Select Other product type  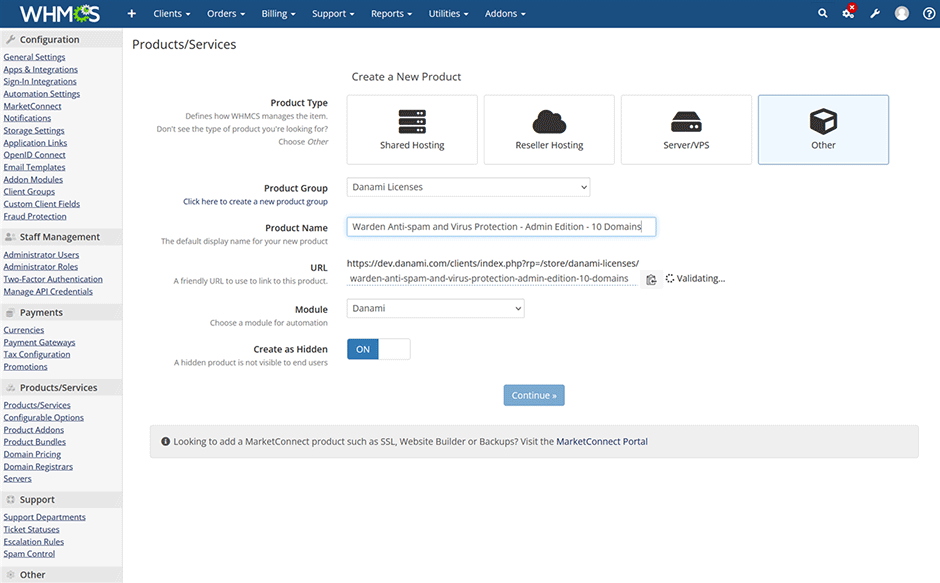coord(823,130)
